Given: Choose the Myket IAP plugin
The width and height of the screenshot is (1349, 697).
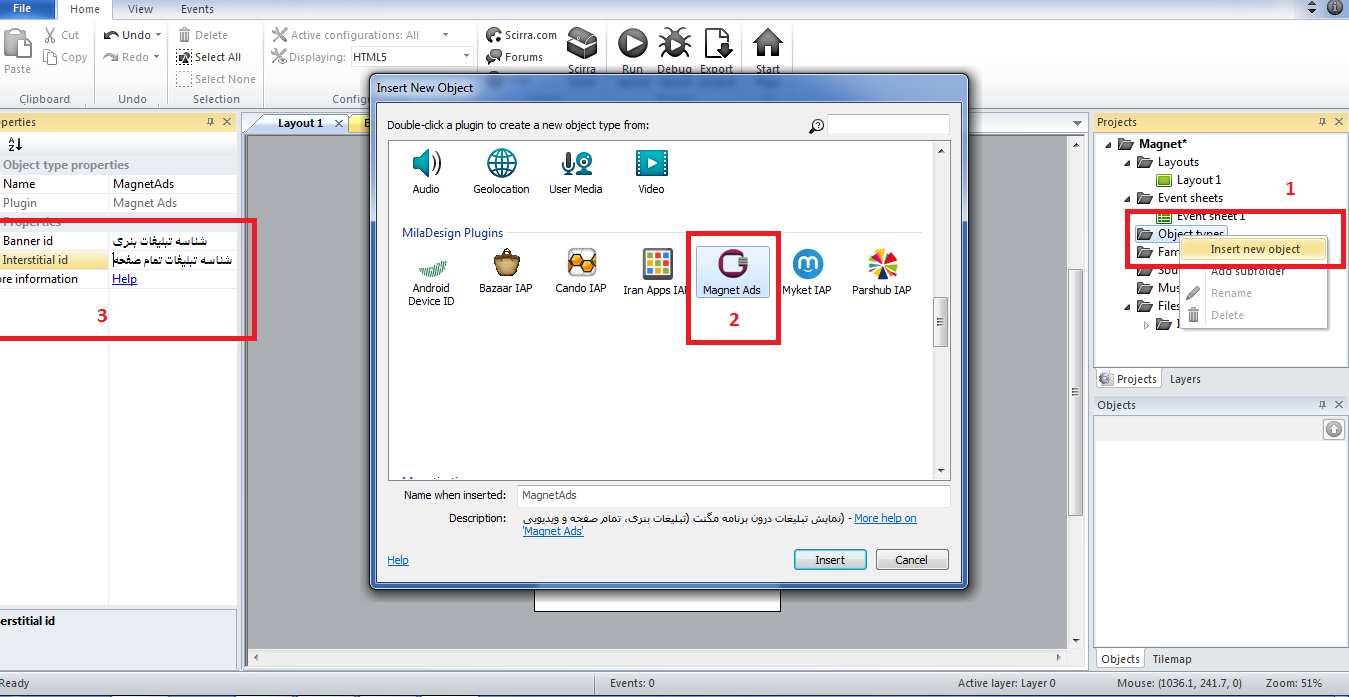Looking at the screenshot, I should (807, 271).
